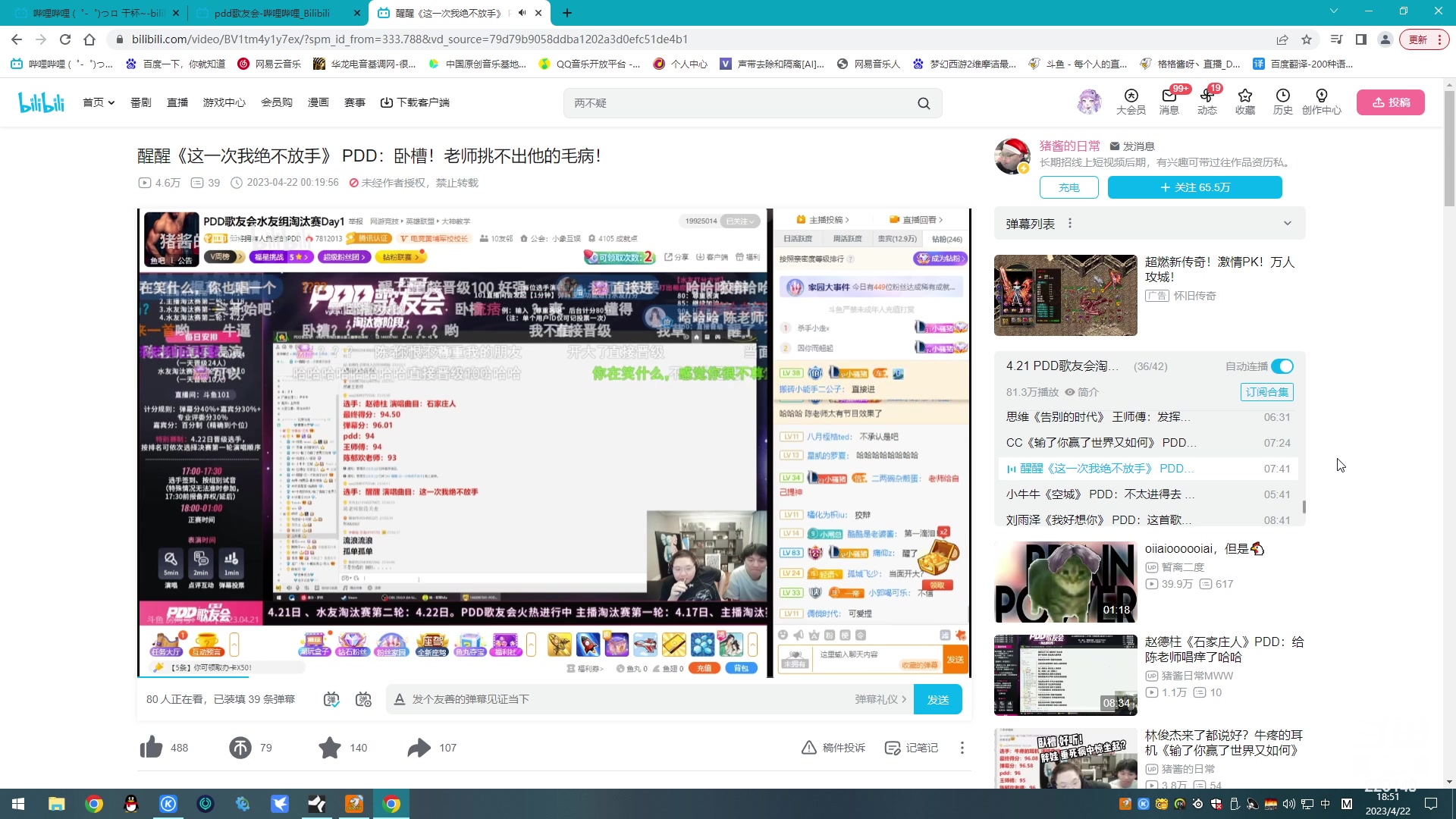Open the 收藏 favorites icon
This screenshot has height=819, width=1456.
[x=1245, y=102]
